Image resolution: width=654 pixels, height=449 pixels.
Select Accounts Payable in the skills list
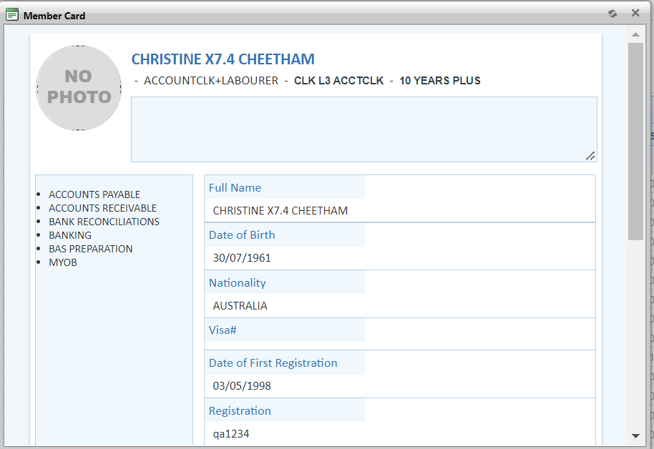tap(94, 195)
